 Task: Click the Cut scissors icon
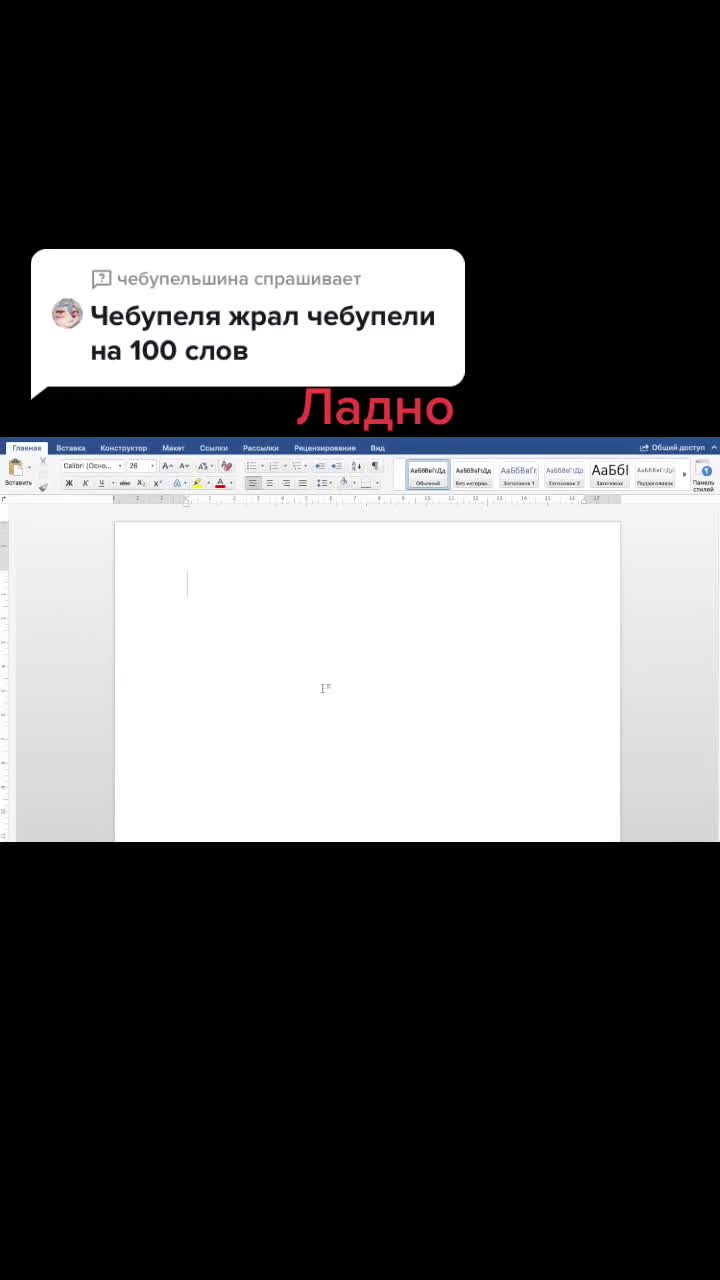[x=43, y=462]
